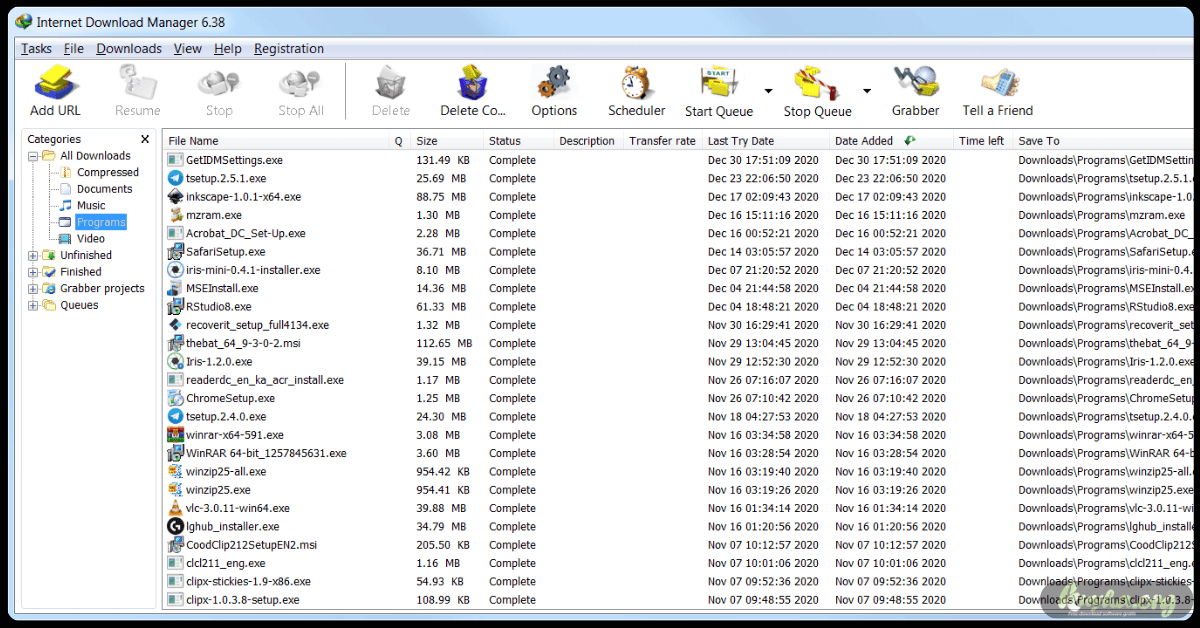
Task: Select the Documents category
Action: [104, 189]
